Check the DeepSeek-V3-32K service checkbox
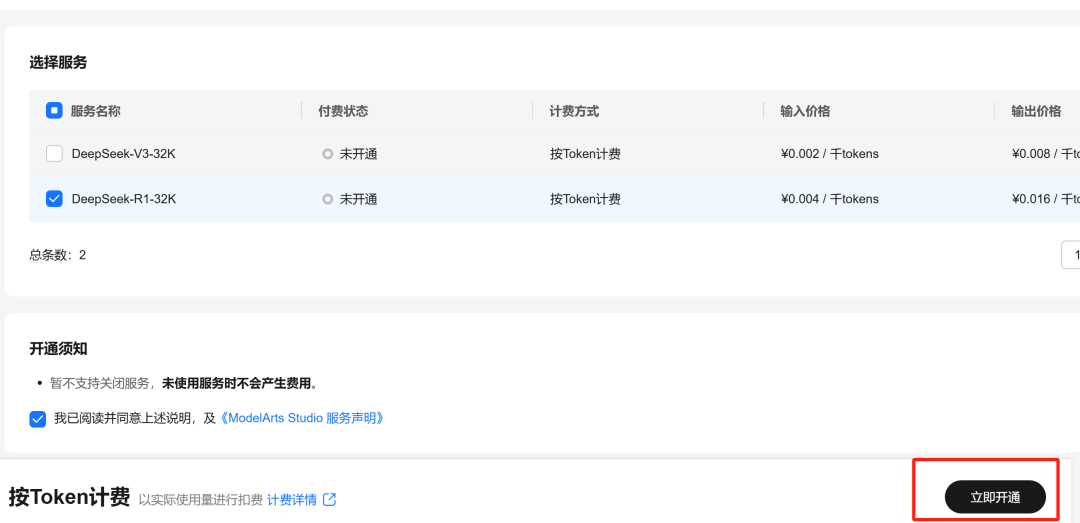Image resolution: width=1080 pixels, height=523 pixels. coord(54,154)
